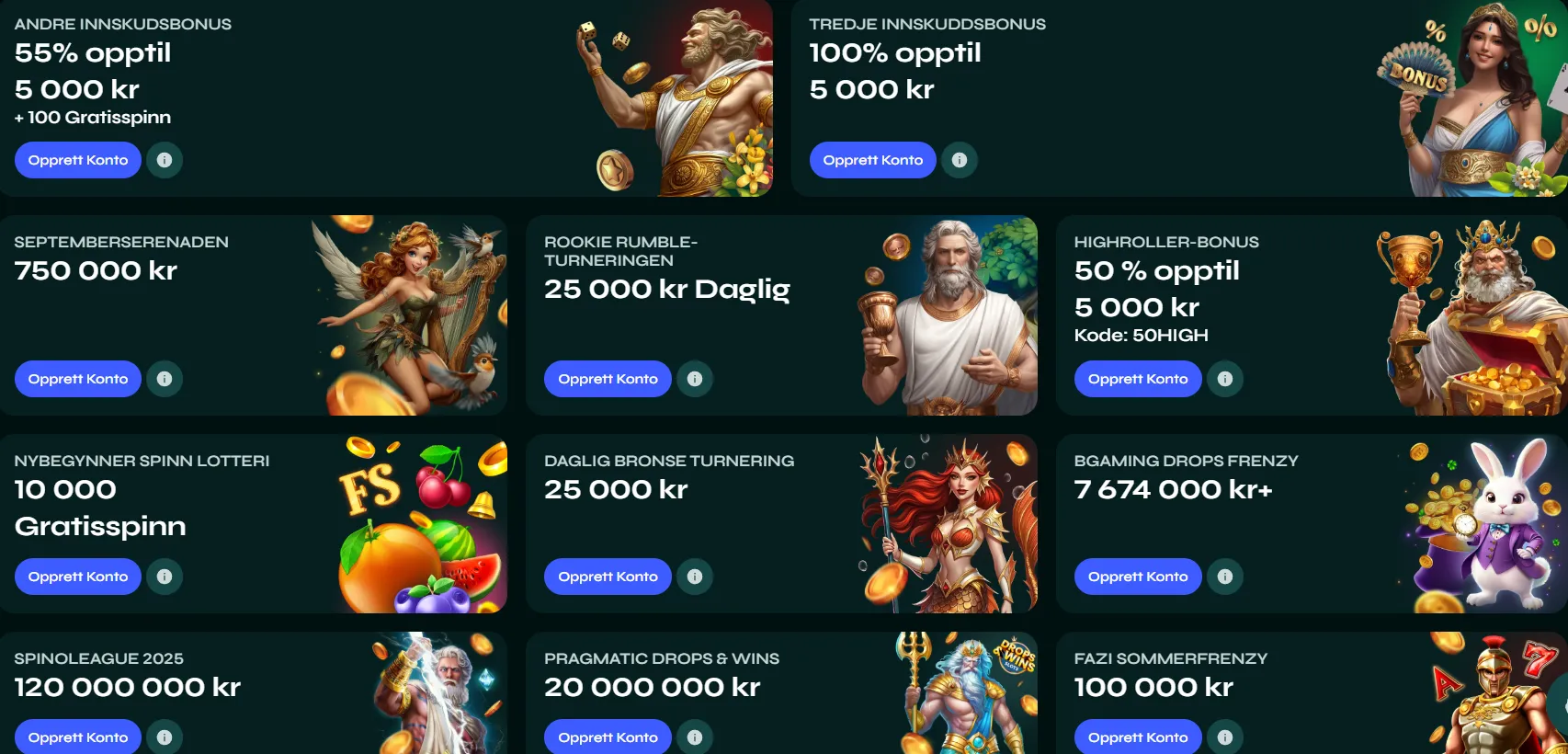This screenshot has width=1568, height=754.
Task: Open info icon for Tredje Innskuddsbonus
Action: (960, 160)
